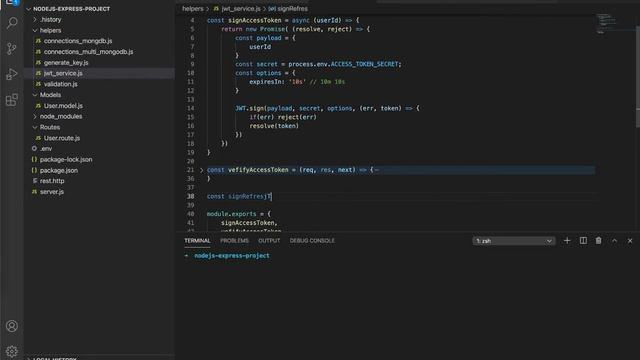Close the terminal panel
This screenshot has width=640, height=360.
(630, 241)
